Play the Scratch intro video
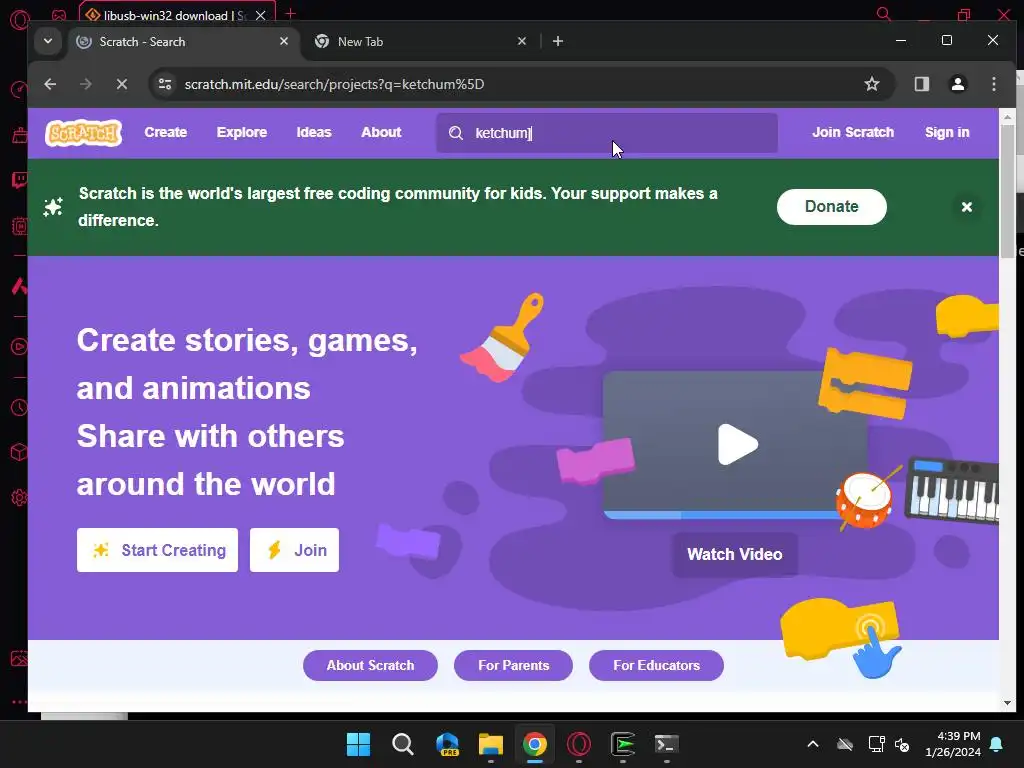 pyautogui.click(x=737, y=444)
